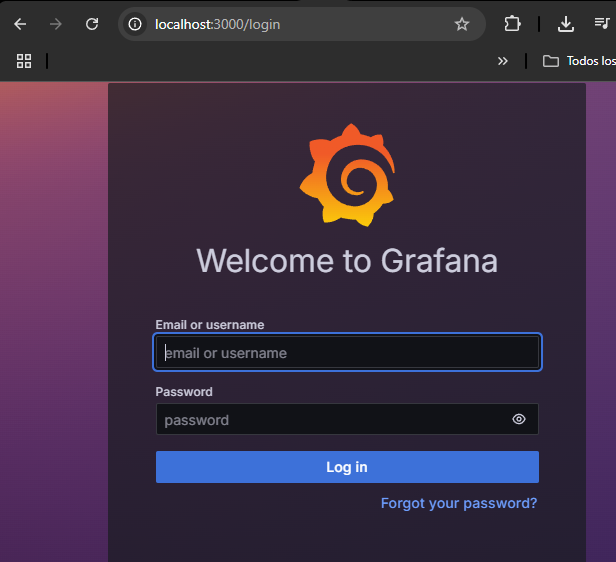616x562 pixels.
Task: Select the localhost:3000/login address bar
Action: (x=300, y=24)
